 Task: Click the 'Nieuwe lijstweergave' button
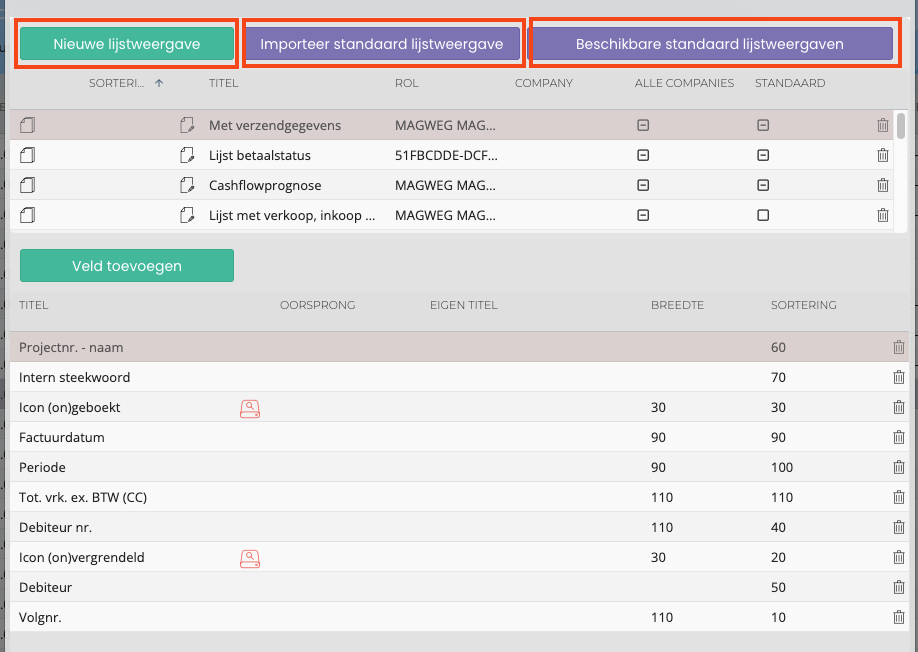pos(127,44)
